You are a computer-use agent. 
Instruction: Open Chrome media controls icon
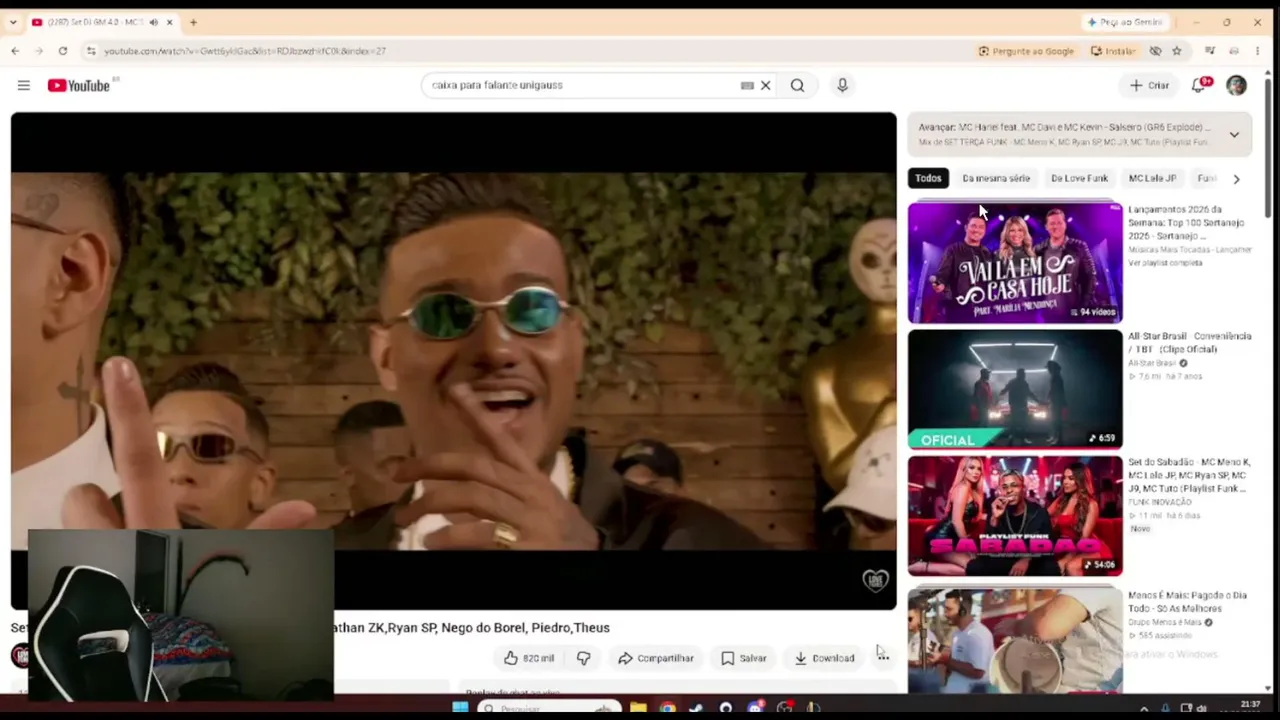(x=1209, y=51)
